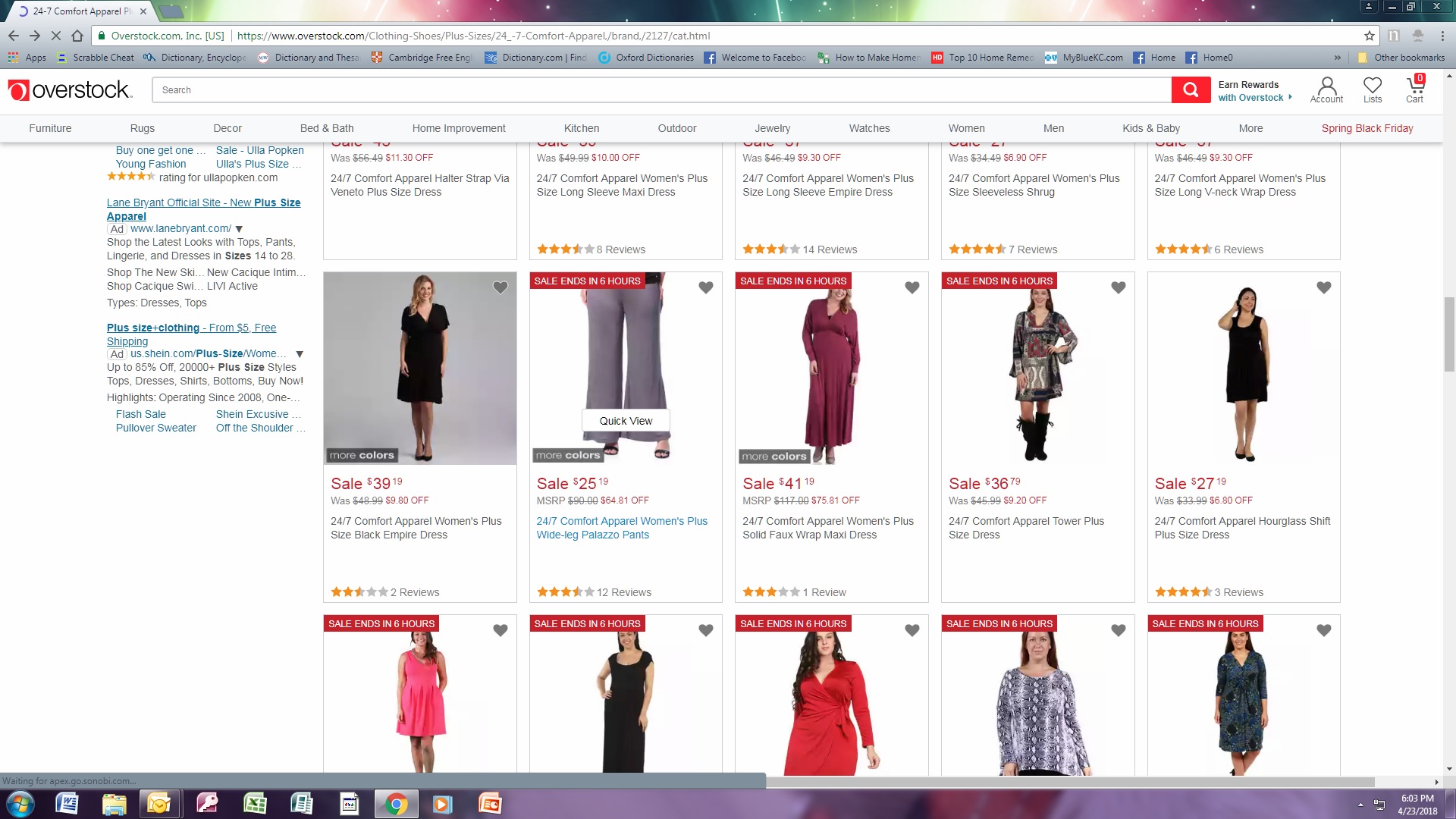Click the vertical page scrollbar
The image size is (1456, 819).
[x=1449, y=334]
